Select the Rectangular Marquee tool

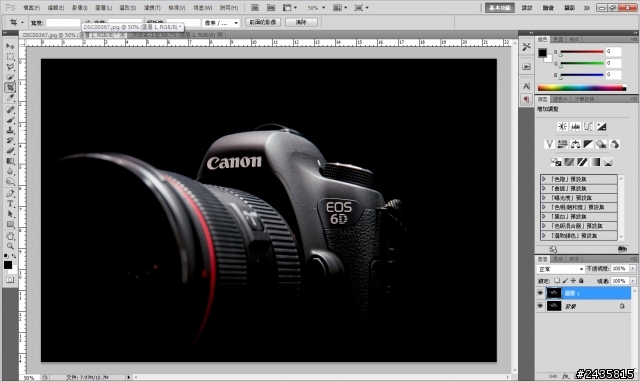pyautogui.click(x=10, y=57)
